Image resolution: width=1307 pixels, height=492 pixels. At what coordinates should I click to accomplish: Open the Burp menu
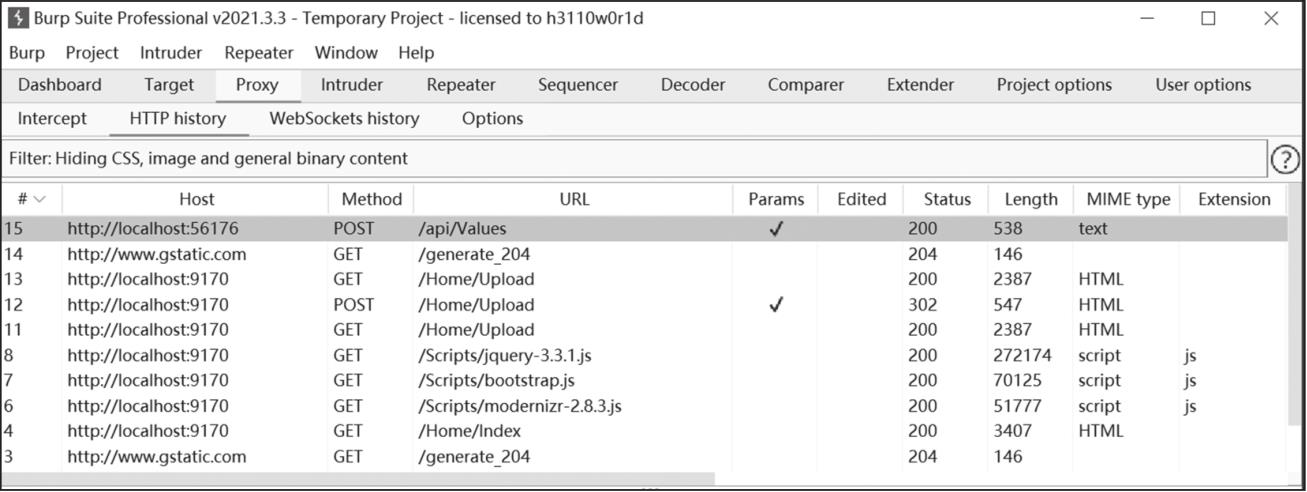coord(27,53)
